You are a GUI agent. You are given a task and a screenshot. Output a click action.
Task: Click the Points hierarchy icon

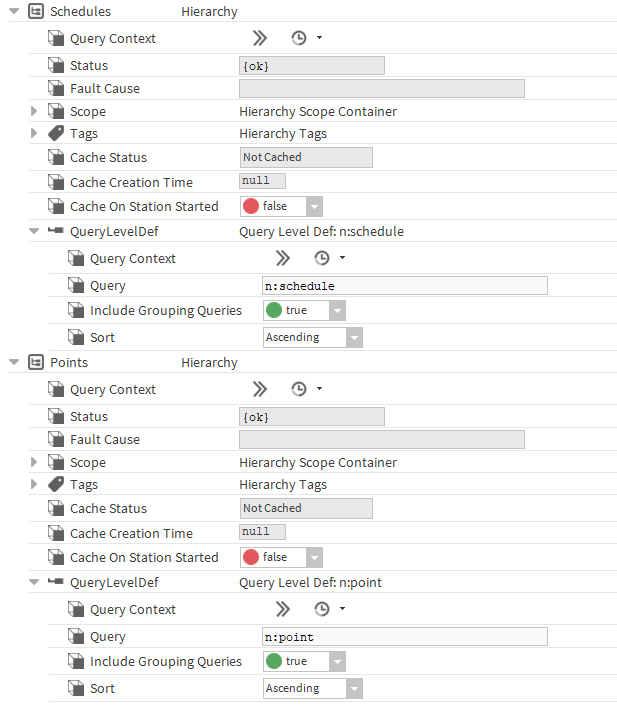pyautogui.click(x=35, y=363)
